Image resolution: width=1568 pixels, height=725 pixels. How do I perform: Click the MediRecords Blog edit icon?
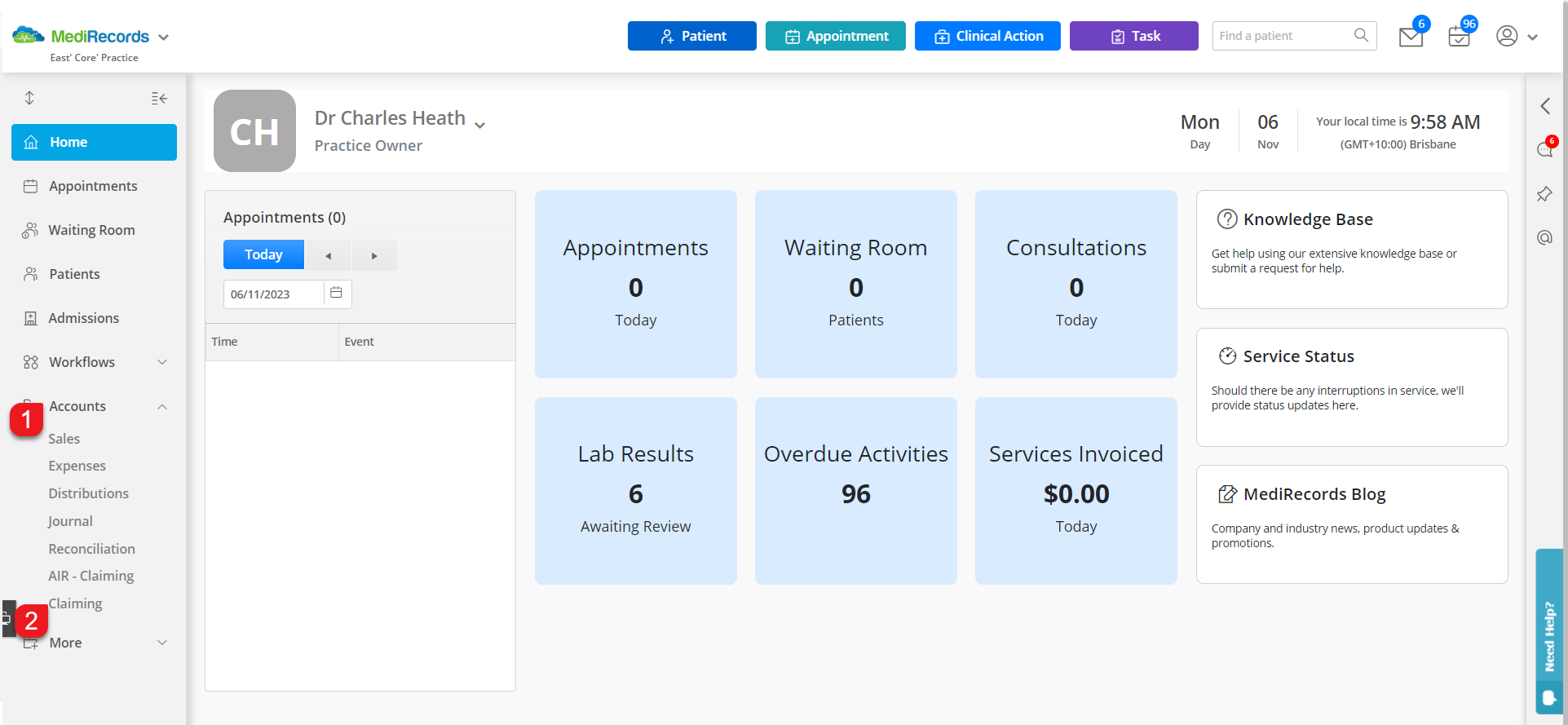[x=1227, y=493]
